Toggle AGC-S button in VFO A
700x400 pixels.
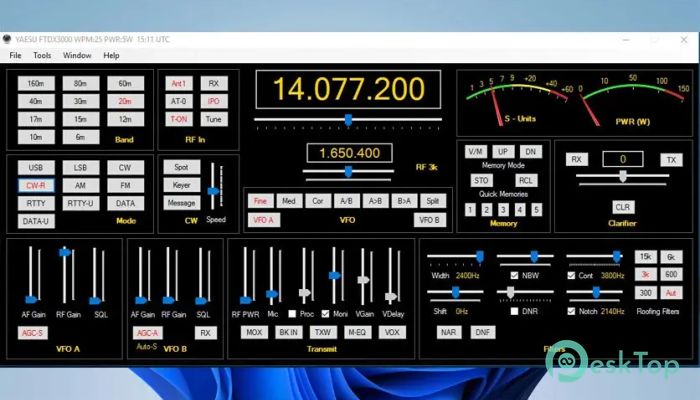(x=33, y=333)
